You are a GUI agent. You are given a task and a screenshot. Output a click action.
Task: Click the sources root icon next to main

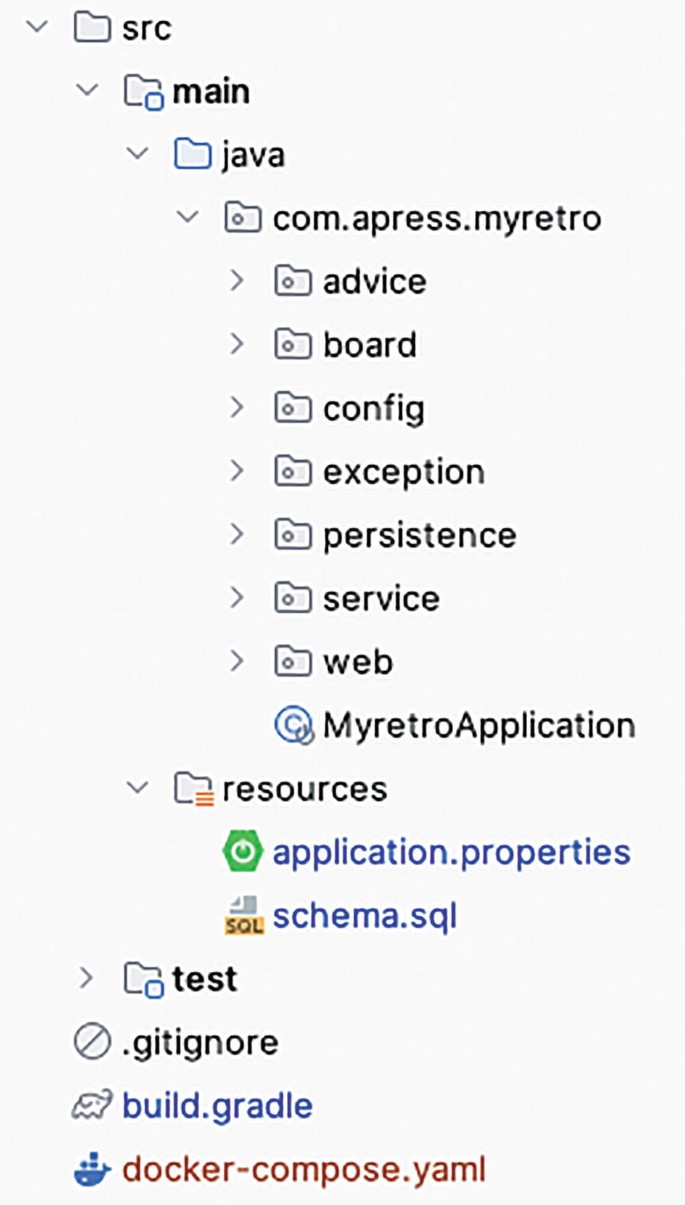tap(146, 91)
